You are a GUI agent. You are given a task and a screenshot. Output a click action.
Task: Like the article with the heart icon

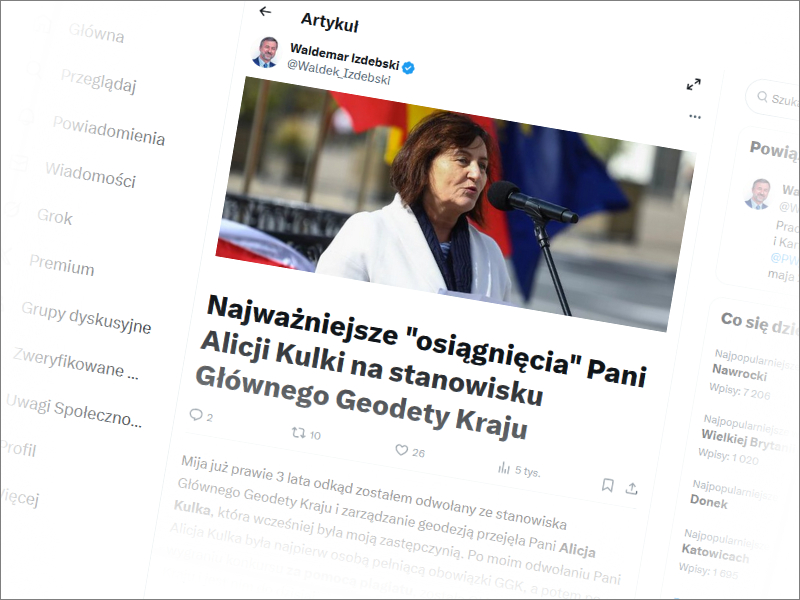pyautogui.click(x=402, y=449)
